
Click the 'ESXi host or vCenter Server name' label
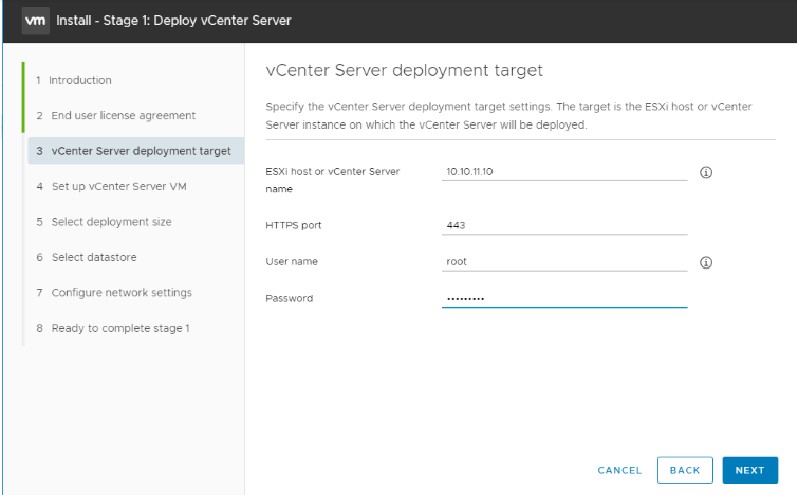pos(333,180)
